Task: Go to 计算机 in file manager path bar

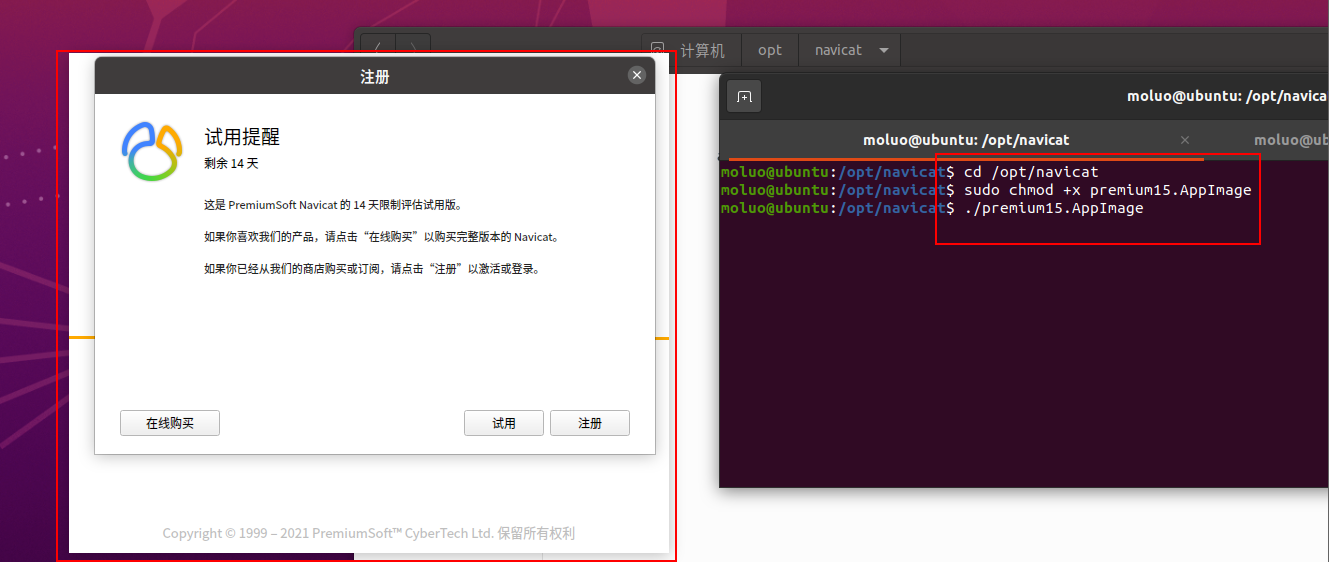Action: pos(702,50)
